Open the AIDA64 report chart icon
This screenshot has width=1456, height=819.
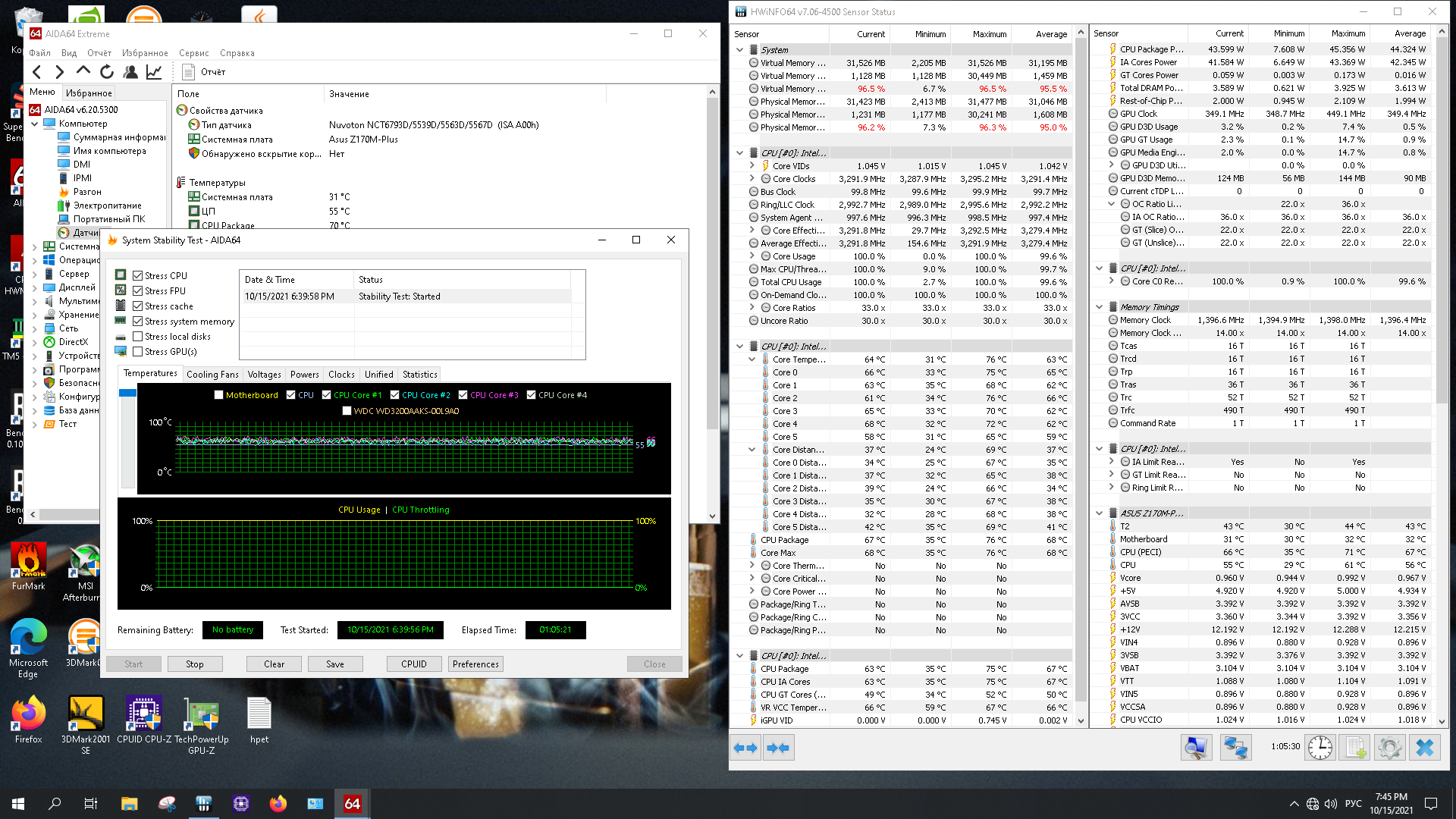tap(154, 72)
